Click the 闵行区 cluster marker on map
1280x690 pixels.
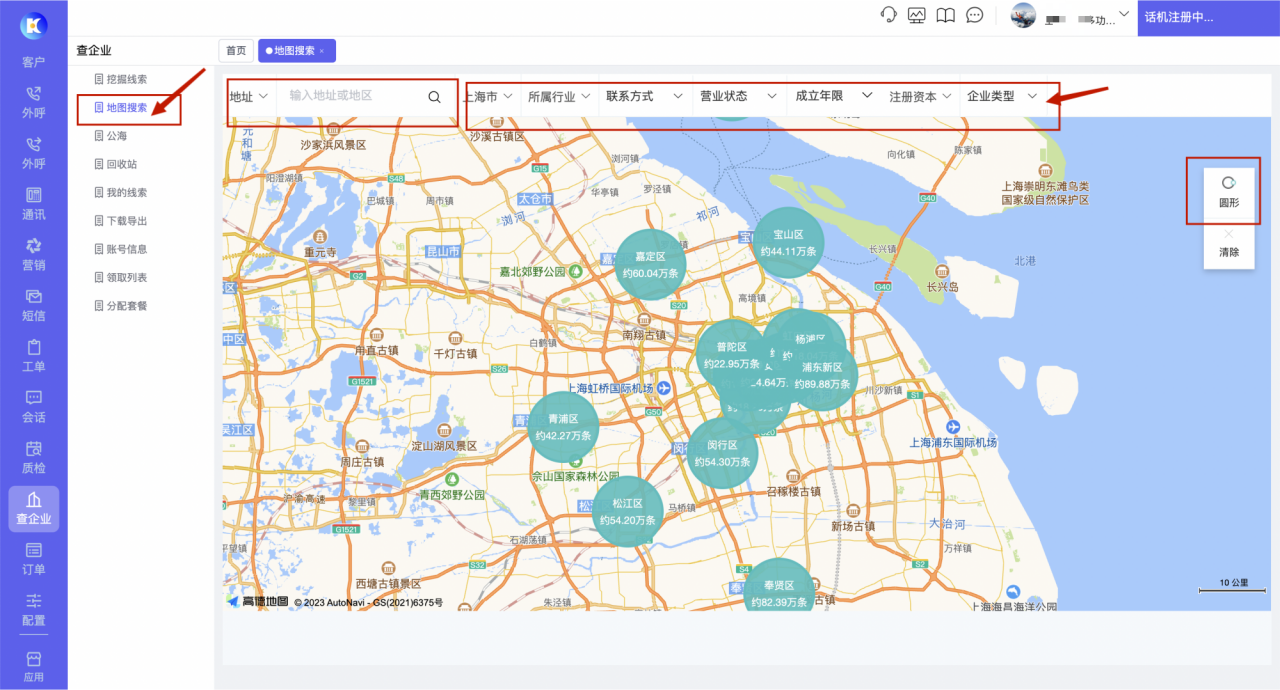[722, 454]
